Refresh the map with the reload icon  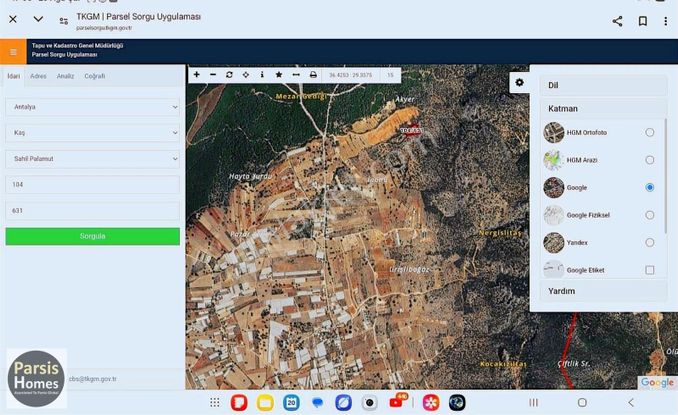[229, 75]
